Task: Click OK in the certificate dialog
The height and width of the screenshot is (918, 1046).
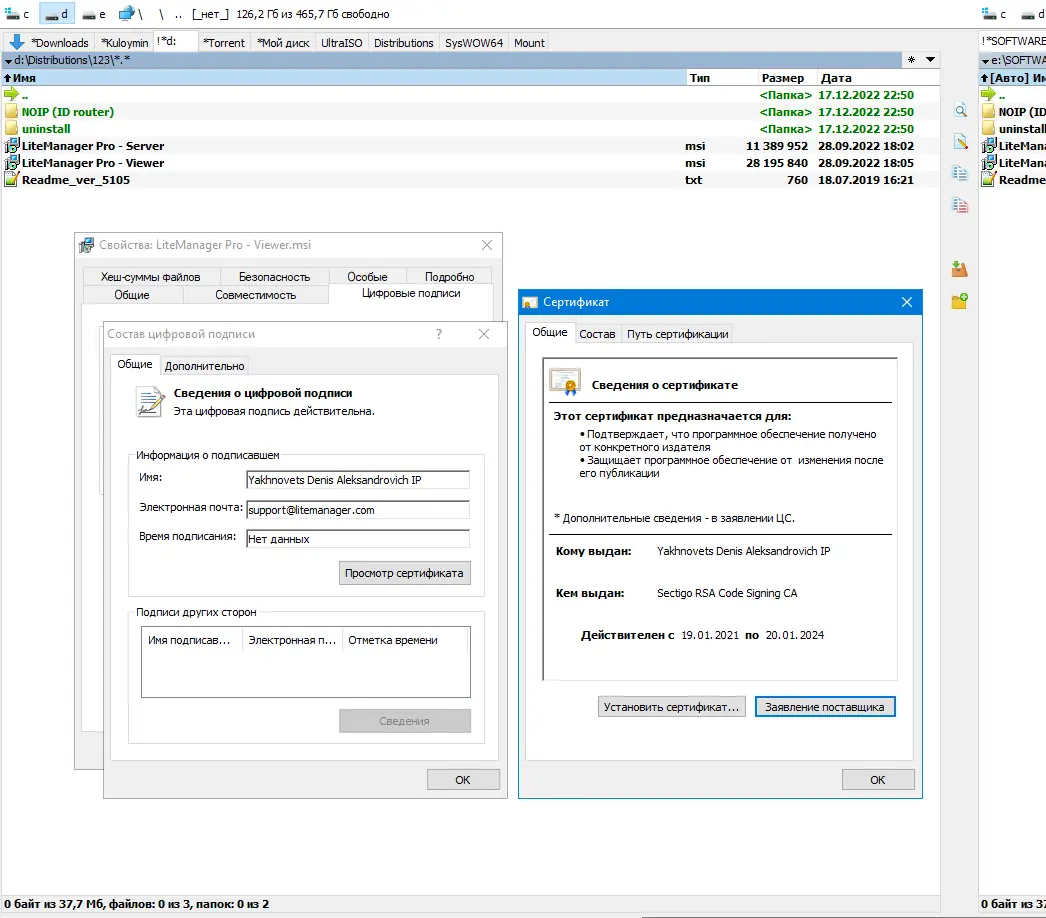Action: pos(877,779)
